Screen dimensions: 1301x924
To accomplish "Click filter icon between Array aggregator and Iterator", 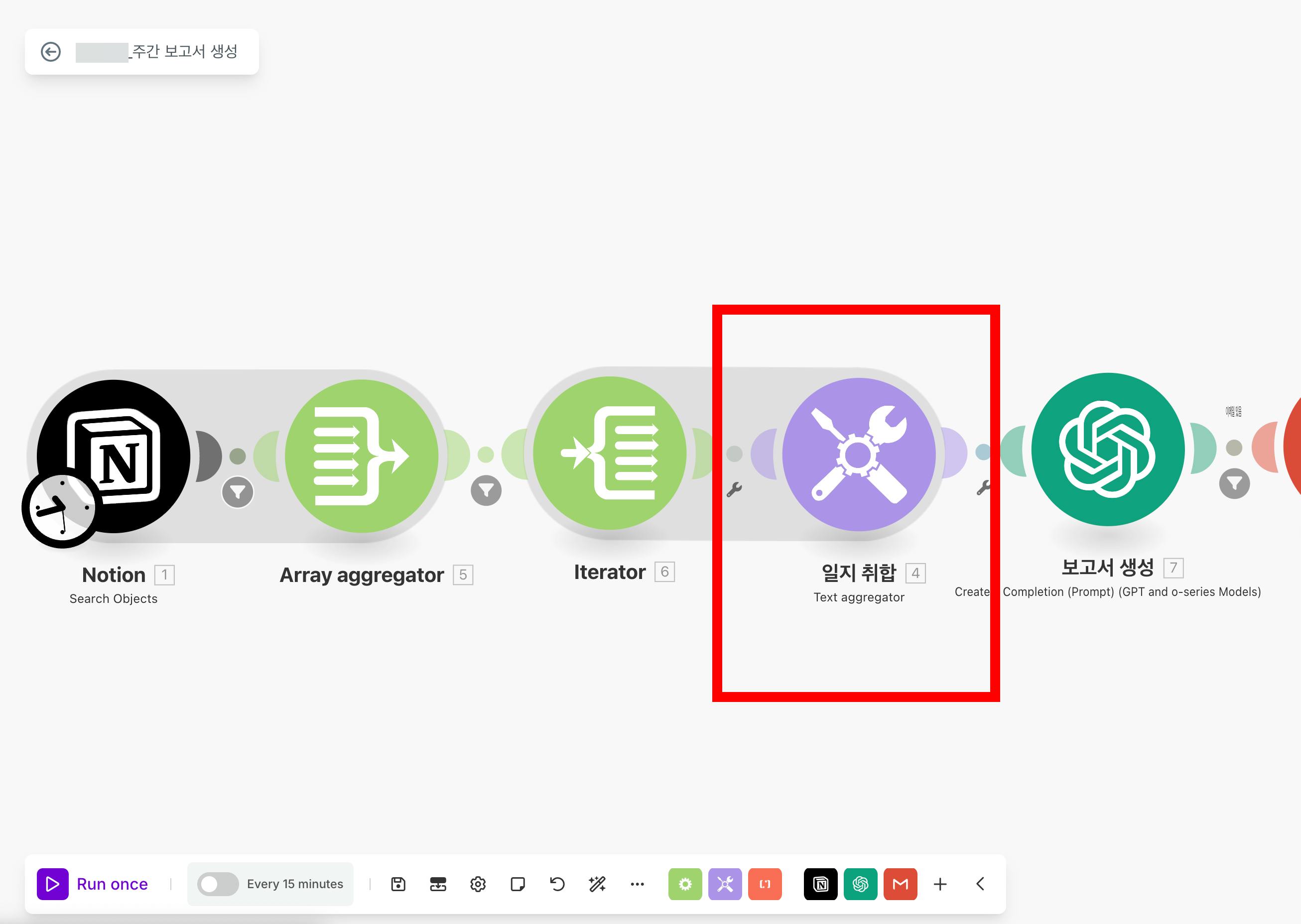I will click(x=486, y=490).
